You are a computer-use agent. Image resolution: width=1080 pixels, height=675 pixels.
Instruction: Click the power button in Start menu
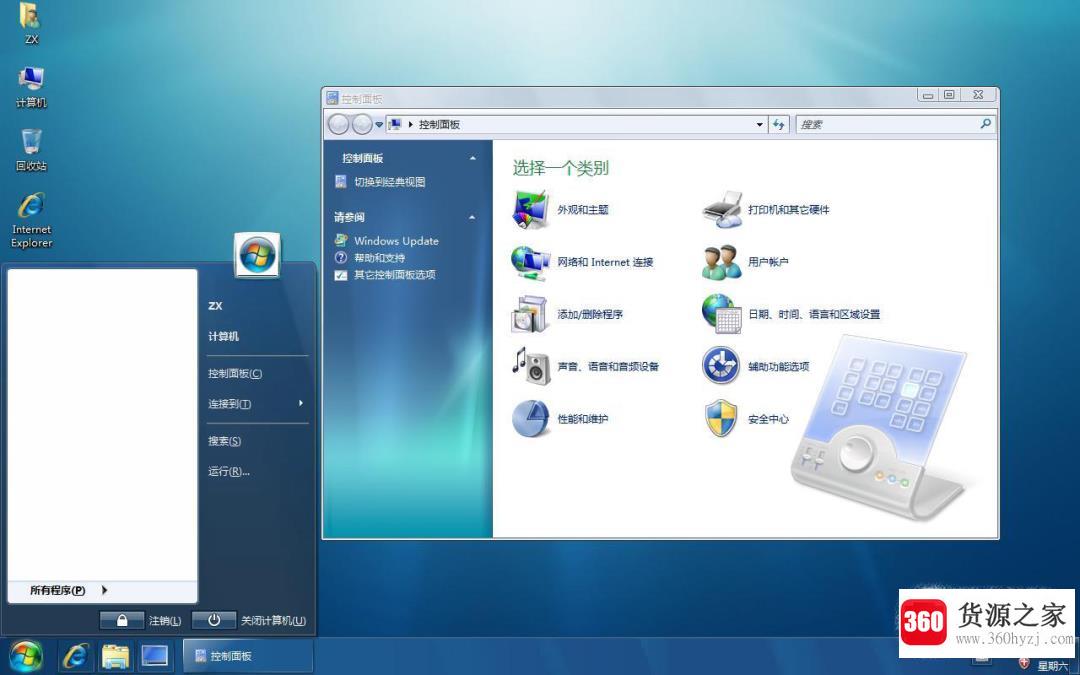tap(214, 621)
